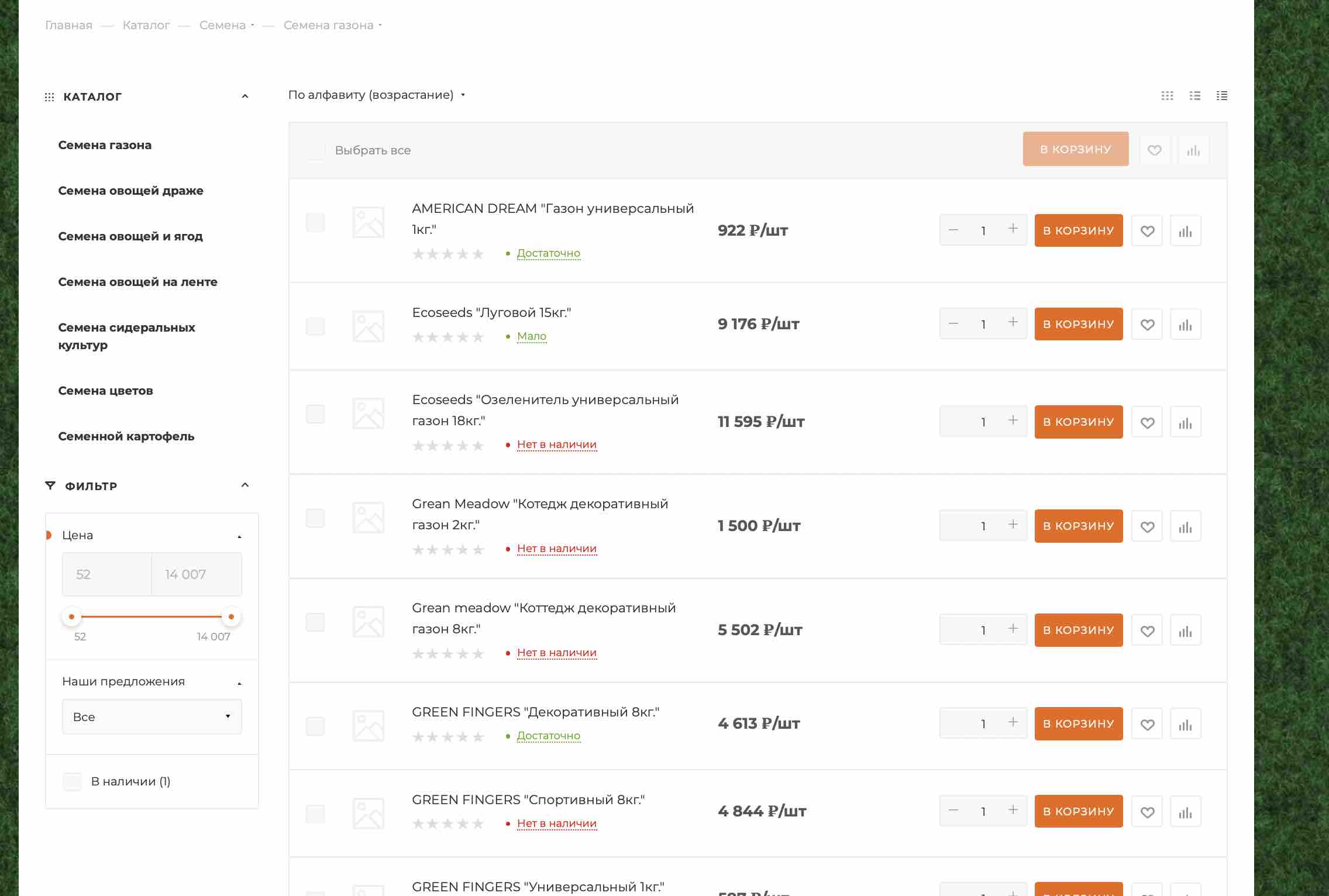Compare the Grean Meadow Котедж 2кг item
Image resolution: width=1329 pixels, height=896 pixels.
pyautogui.click(x=1185, y=526)
